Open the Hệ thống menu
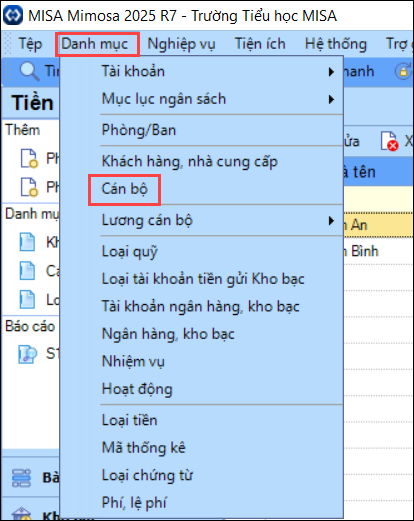414x521 pixels. 336,44
